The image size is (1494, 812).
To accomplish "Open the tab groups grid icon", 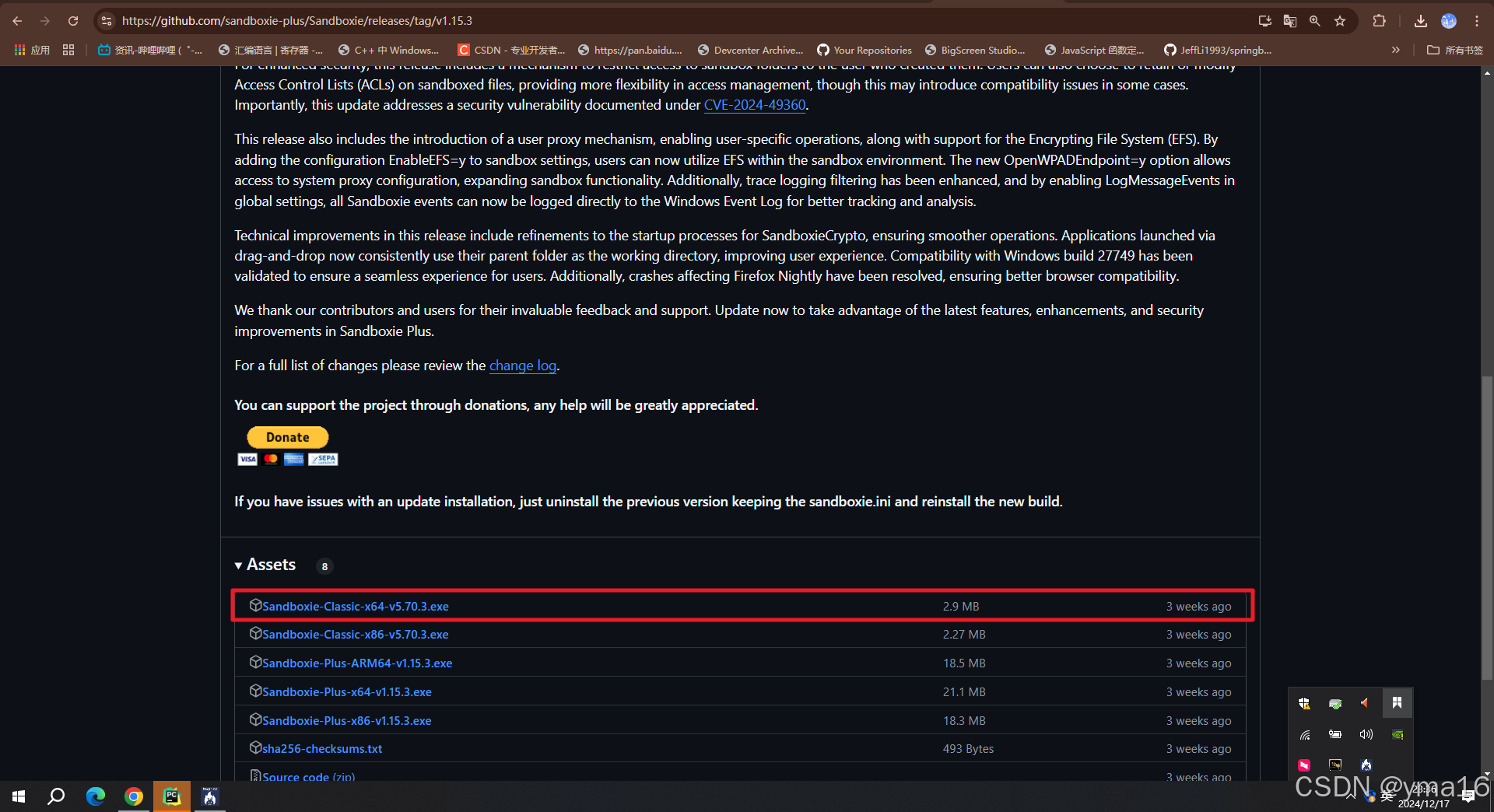I will [68, 50].
